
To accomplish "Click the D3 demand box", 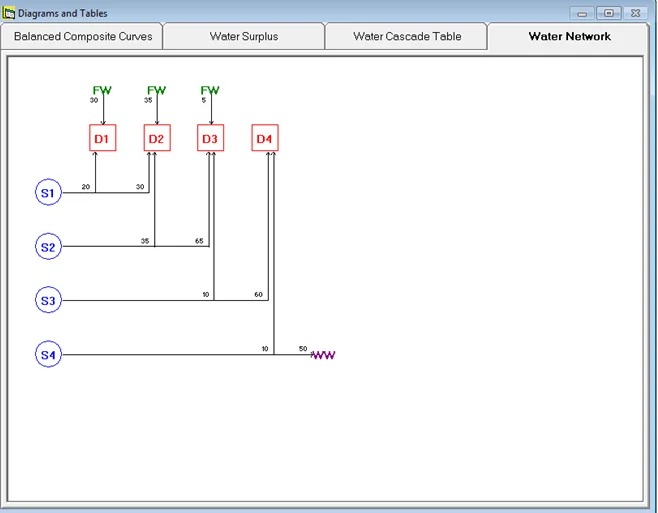I will [210, 138].
